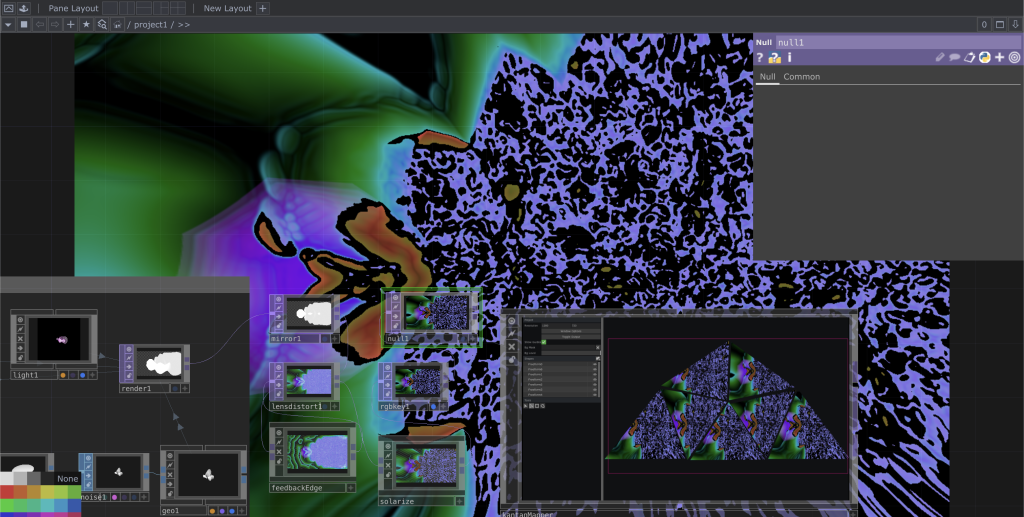Open the operator comment bubble icon
1024x517 pixels.
point(954,58)
